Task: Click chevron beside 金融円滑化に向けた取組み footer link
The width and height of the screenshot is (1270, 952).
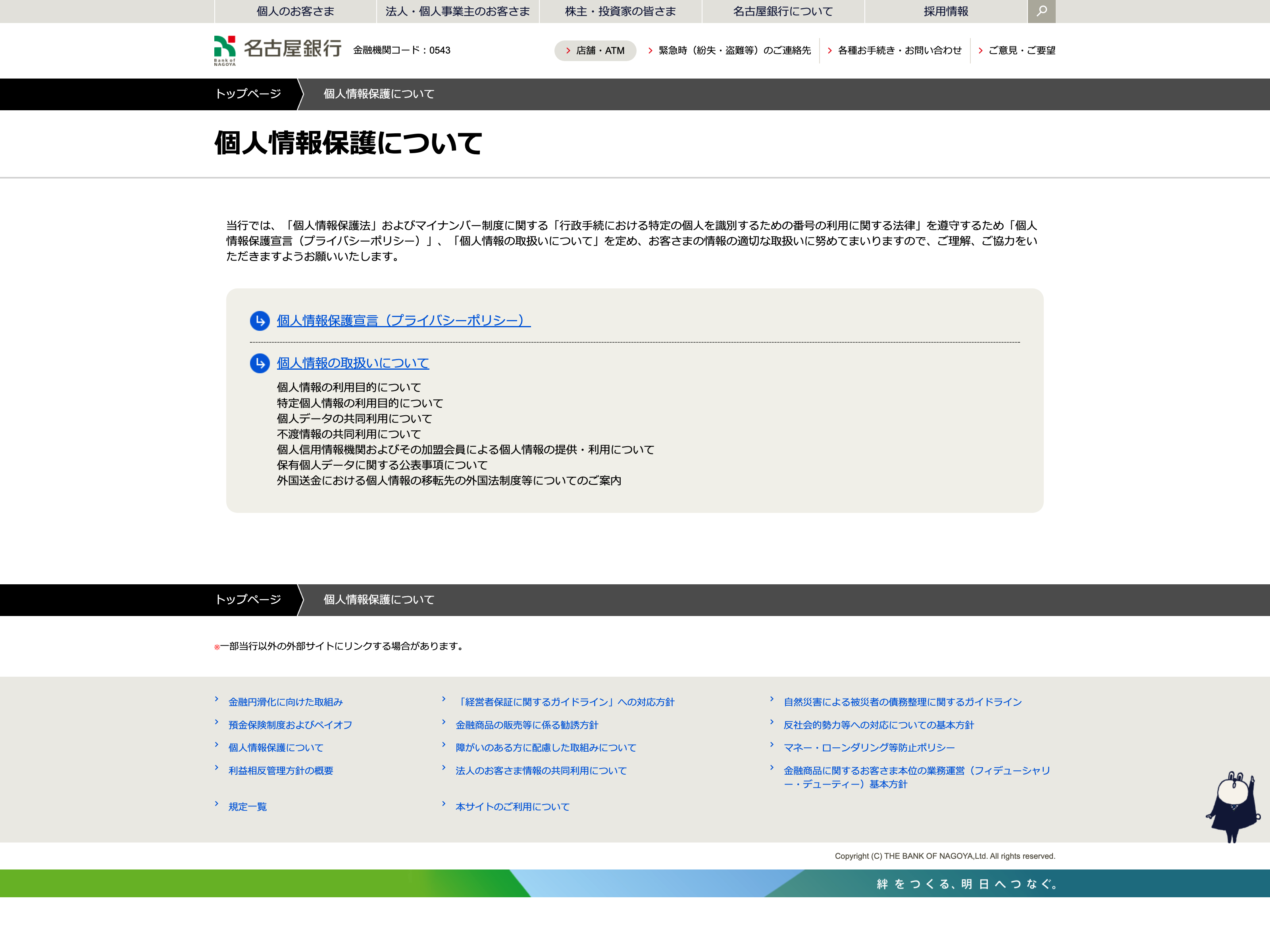Action: click(216, 699)
